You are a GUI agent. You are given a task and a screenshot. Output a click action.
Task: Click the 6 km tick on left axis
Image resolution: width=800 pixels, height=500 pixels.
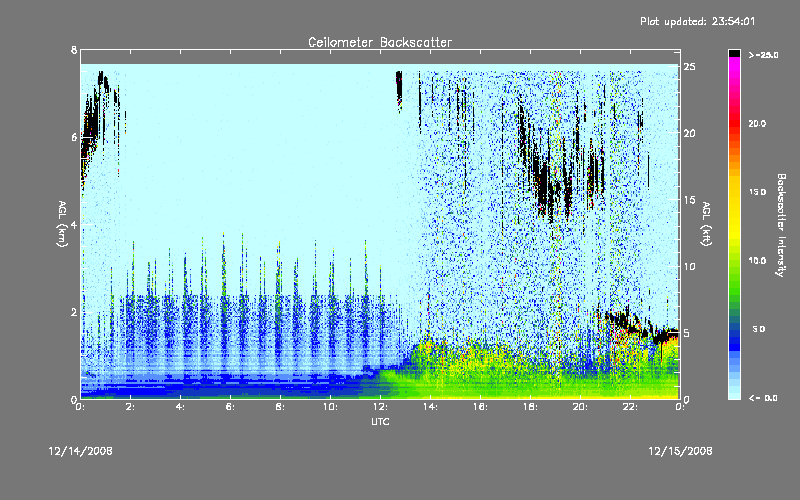(74, 137)
